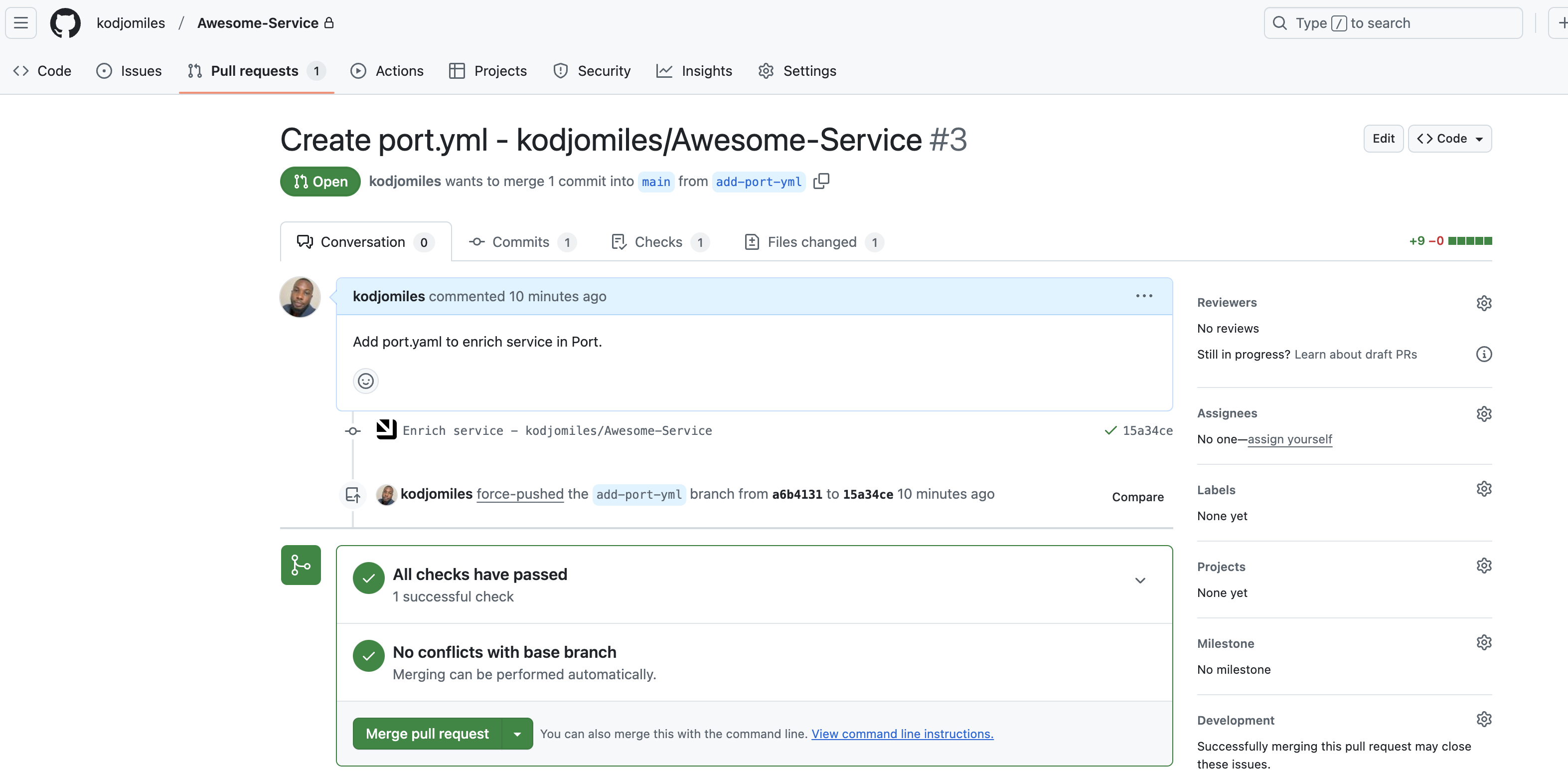
Task: Open the Actions repository tab
Action: 387,71
